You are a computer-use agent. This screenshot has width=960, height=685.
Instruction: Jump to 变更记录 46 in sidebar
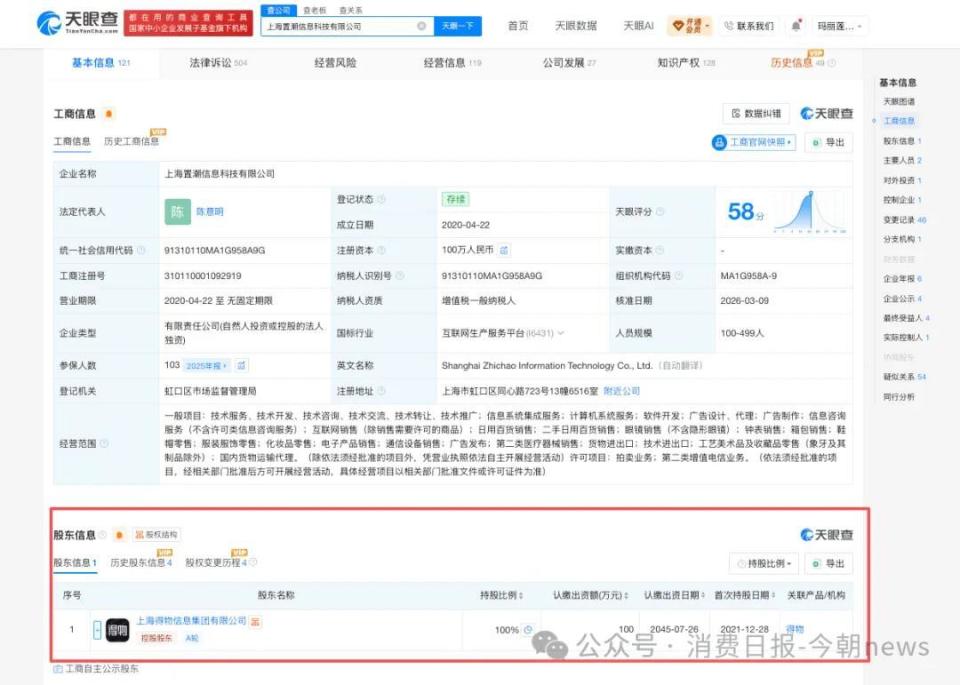(x=904, y=220)
